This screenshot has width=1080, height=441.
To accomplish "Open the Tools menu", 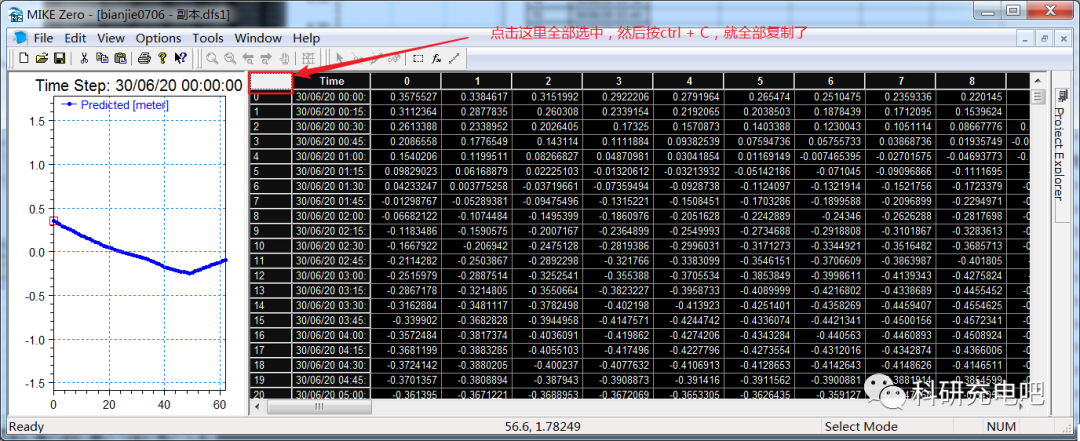I will 208,38.
